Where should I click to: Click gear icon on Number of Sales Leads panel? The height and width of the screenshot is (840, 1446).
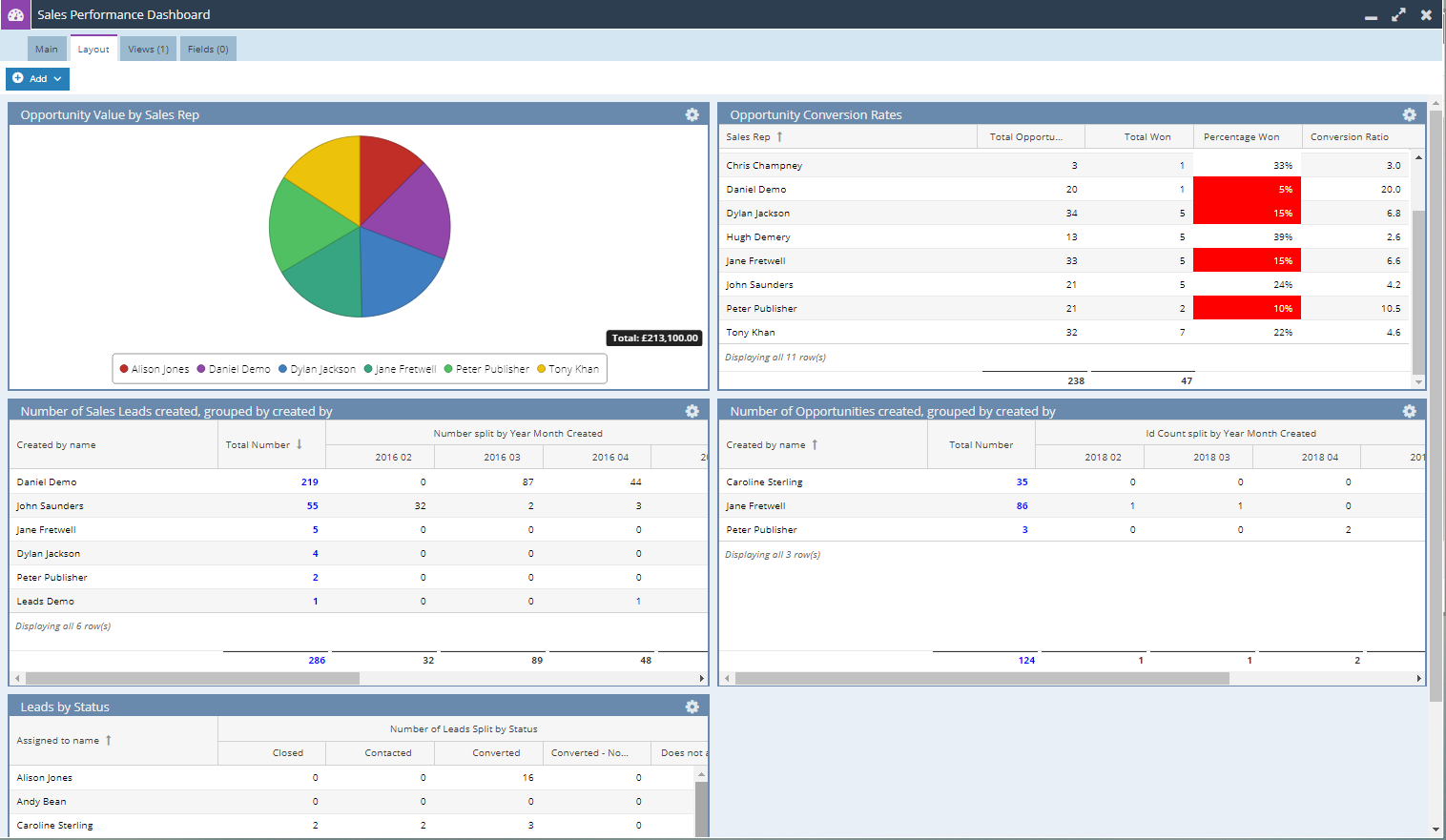(x=692, y=411)
